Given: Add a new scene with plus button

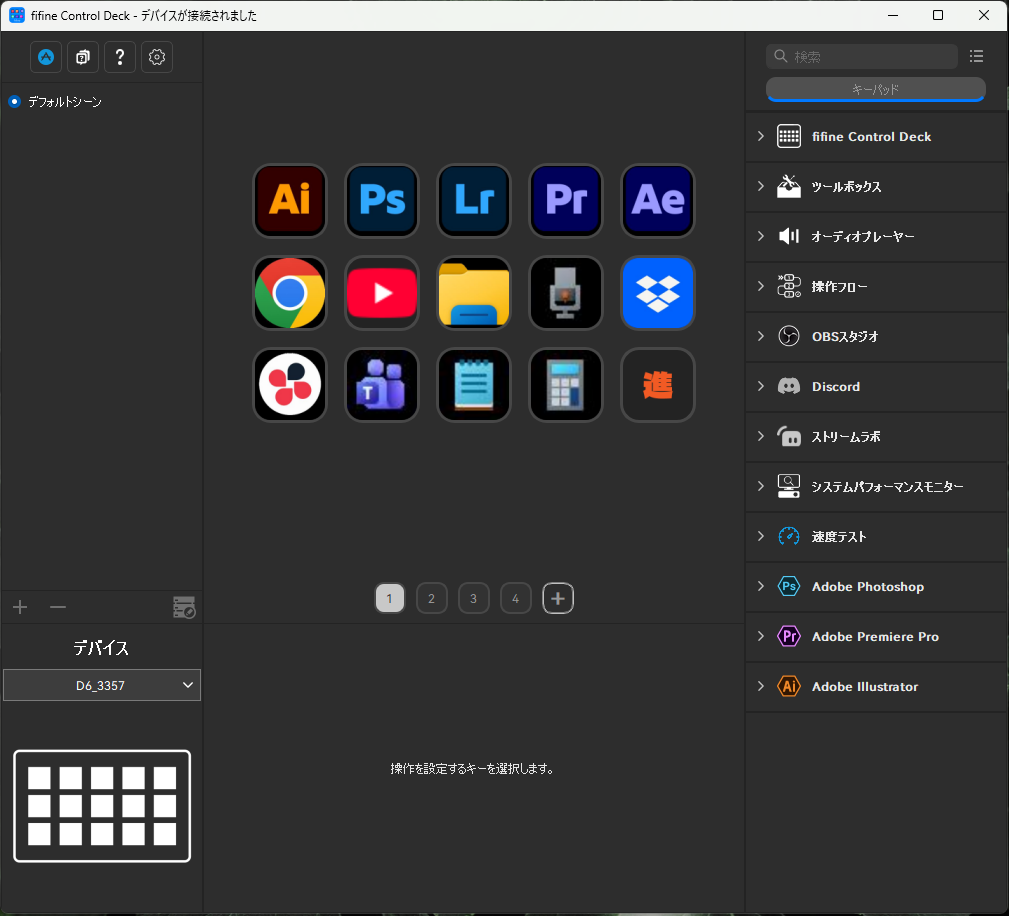Looking at the screenshot, I should (20, 607).
